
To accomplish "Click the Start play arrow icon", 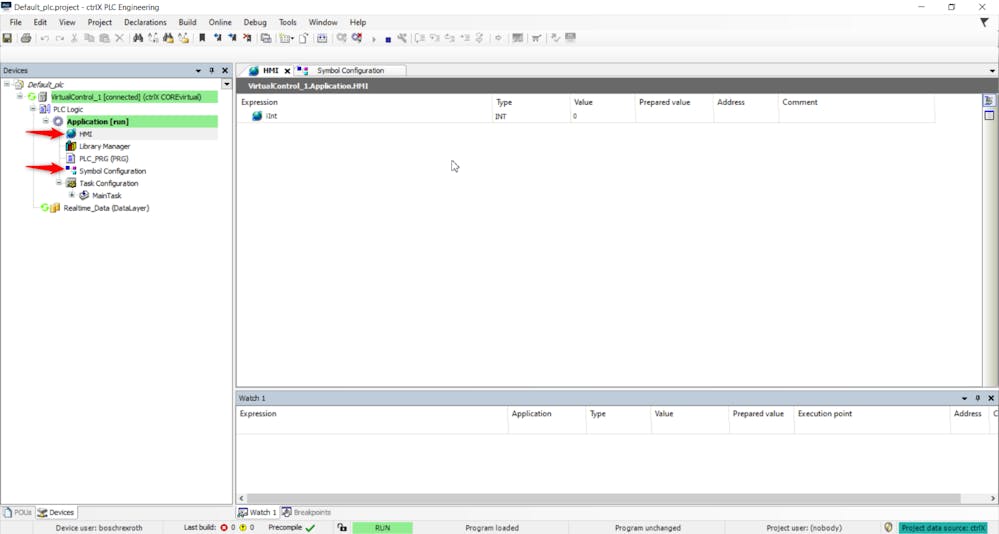I will tap(374, 40).
